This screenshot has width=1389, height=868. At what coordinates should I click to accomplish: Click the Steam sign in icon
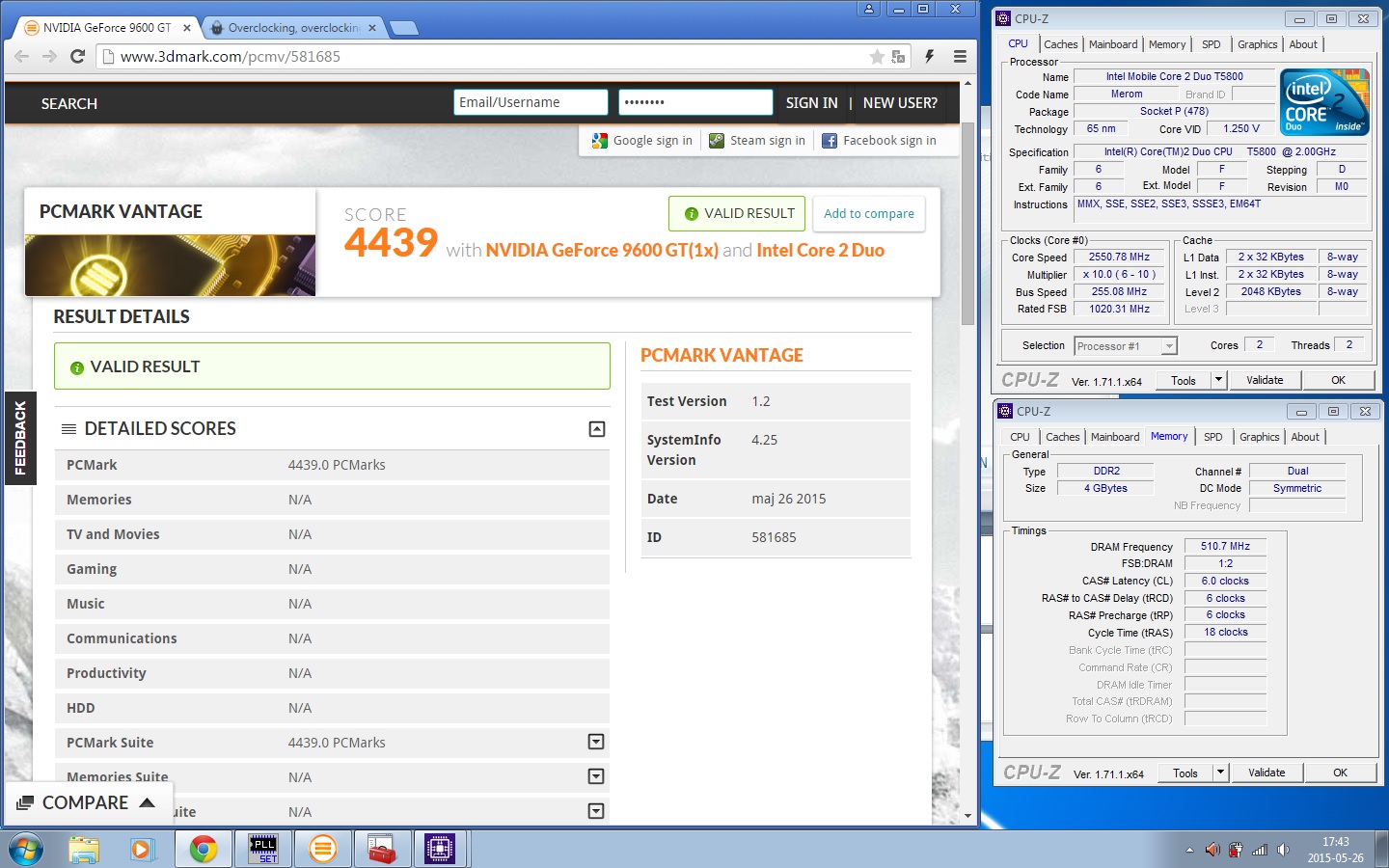point(717,141)
